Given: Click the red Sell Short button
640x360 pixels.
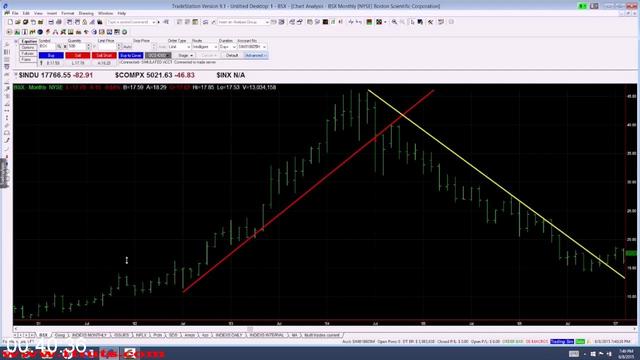Looking at the screenshot, I should [104, 55].
